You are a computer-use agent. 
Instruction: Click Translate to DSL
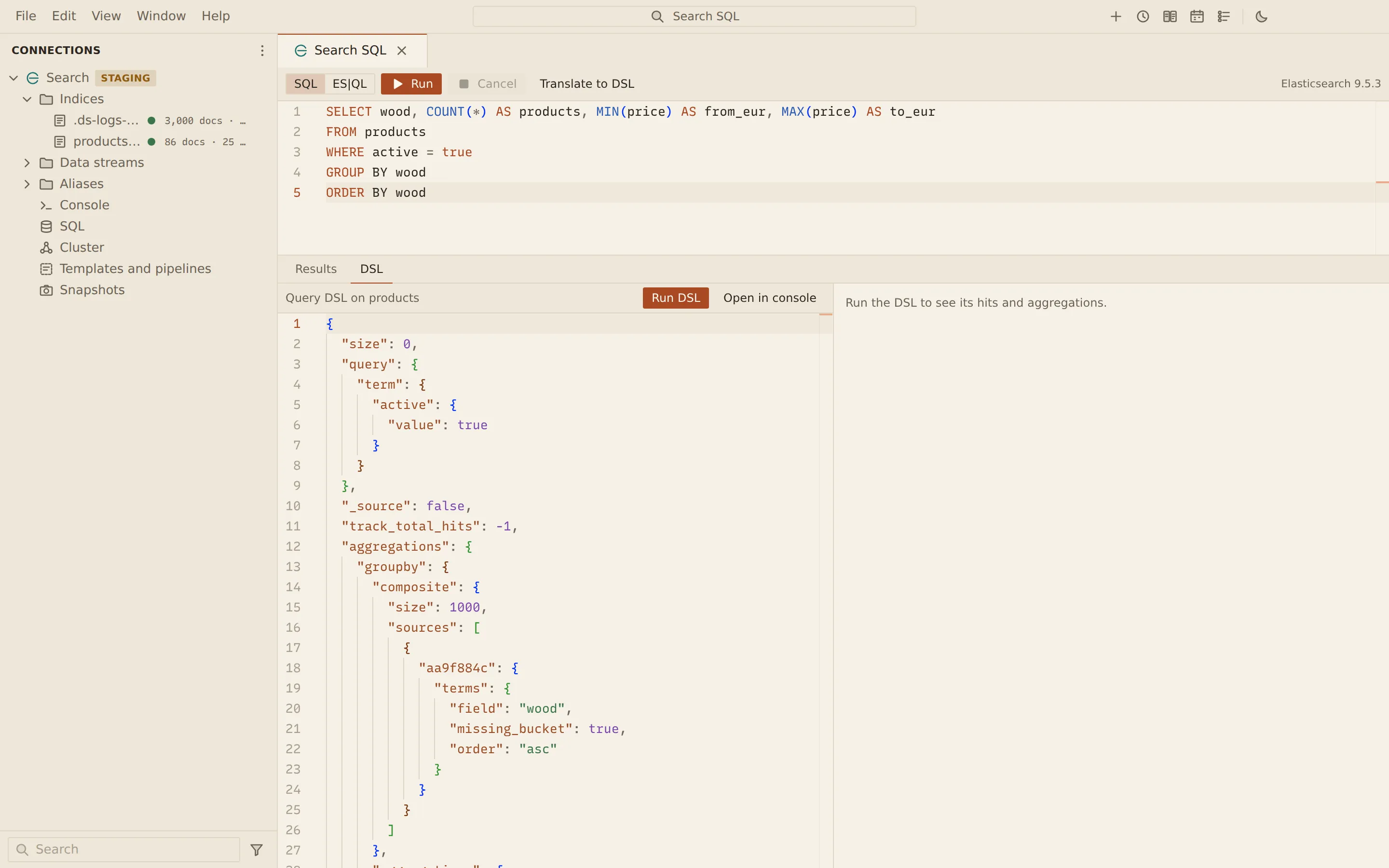[586, 84]
